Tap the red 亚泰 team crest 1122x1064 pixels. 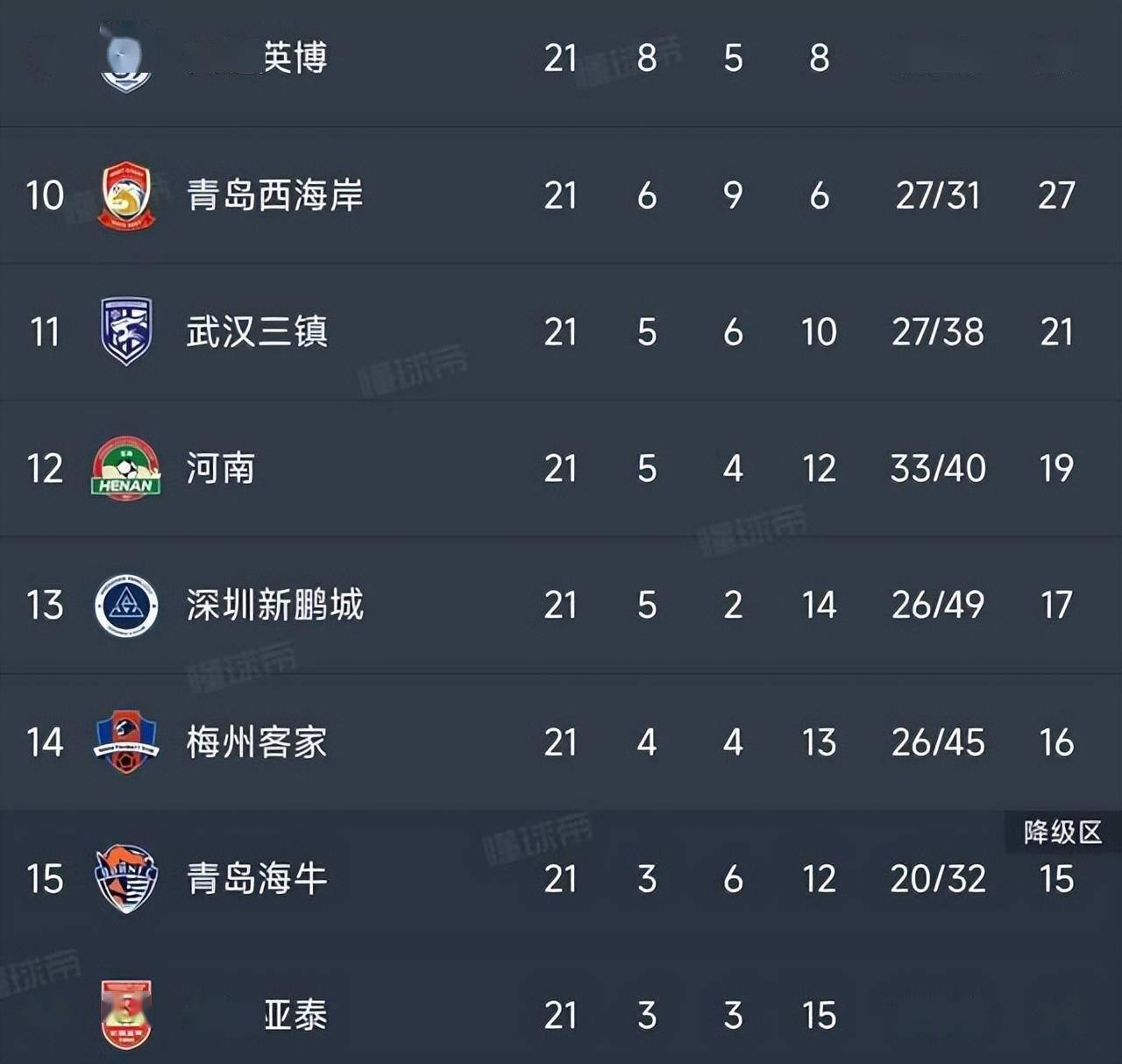(126, 1015)
